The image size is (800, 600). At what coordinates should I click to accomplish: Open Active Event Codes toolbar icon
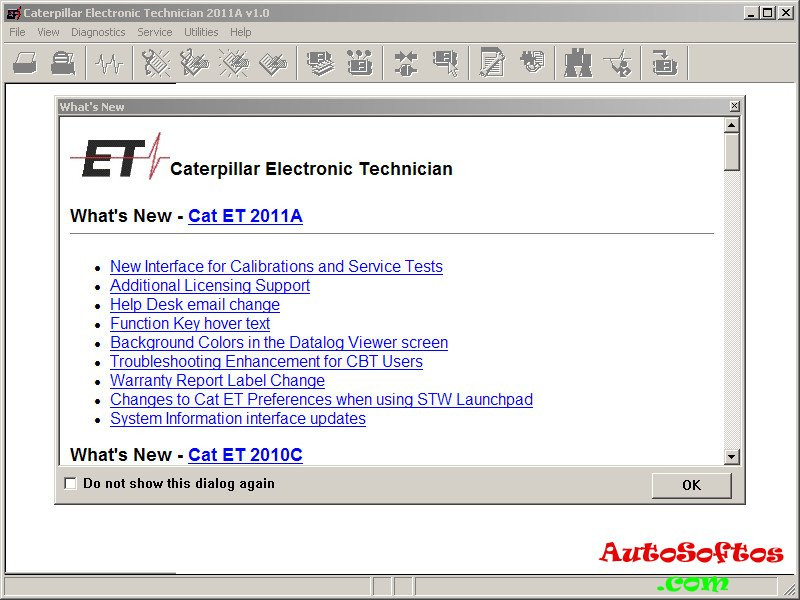point(234,63)
